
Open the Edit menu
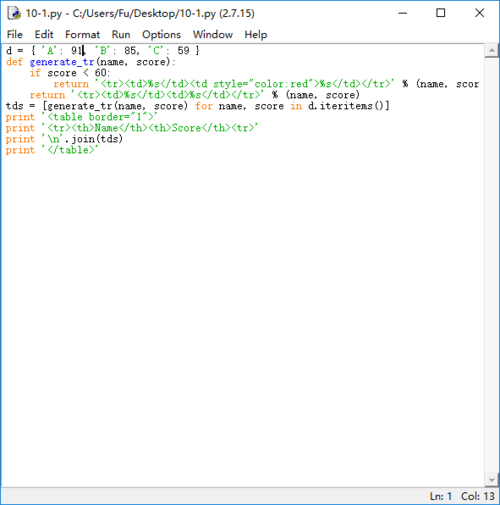[x=44, y=34]
